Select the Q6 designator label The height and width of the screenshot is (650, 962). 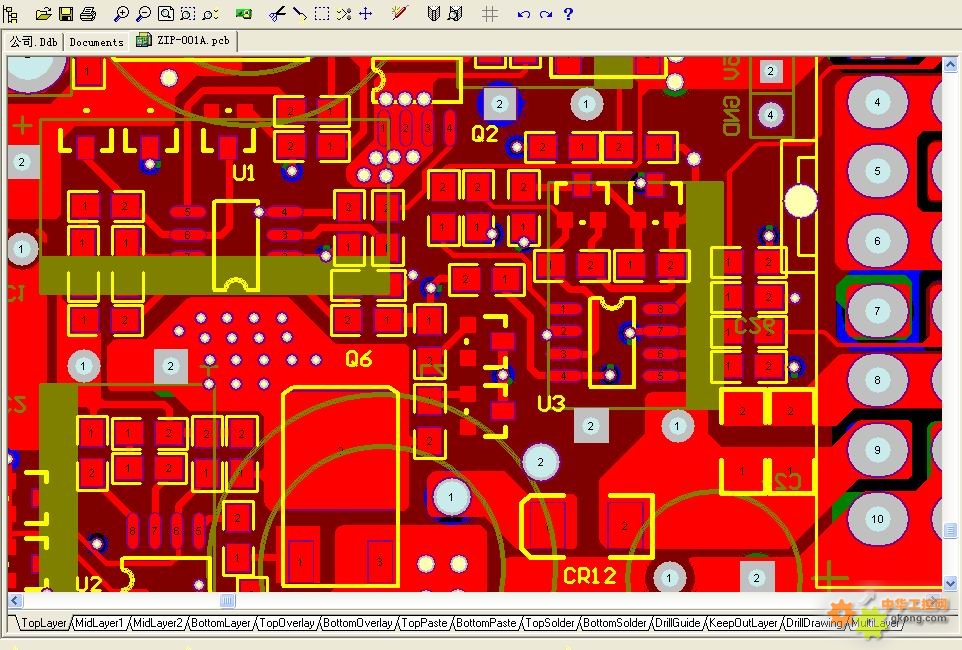[x=358, y=358]
